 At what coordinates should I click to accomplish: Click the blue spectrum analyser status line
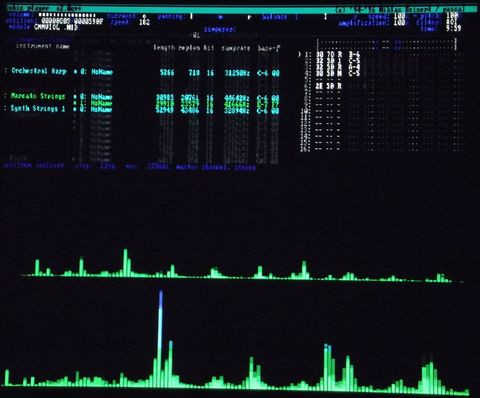pos(129,166)
